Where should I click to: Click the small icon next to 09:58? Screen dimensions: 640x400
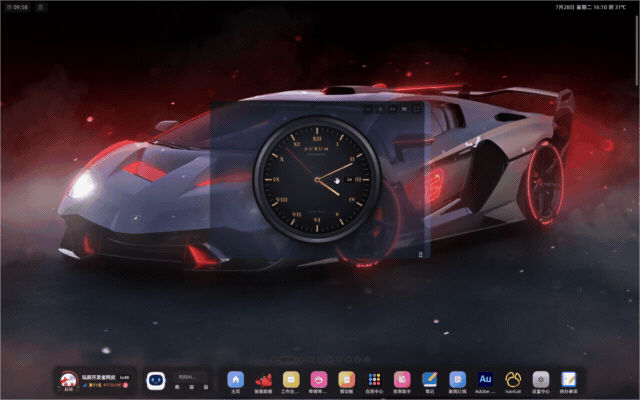[x=41, y=7]
